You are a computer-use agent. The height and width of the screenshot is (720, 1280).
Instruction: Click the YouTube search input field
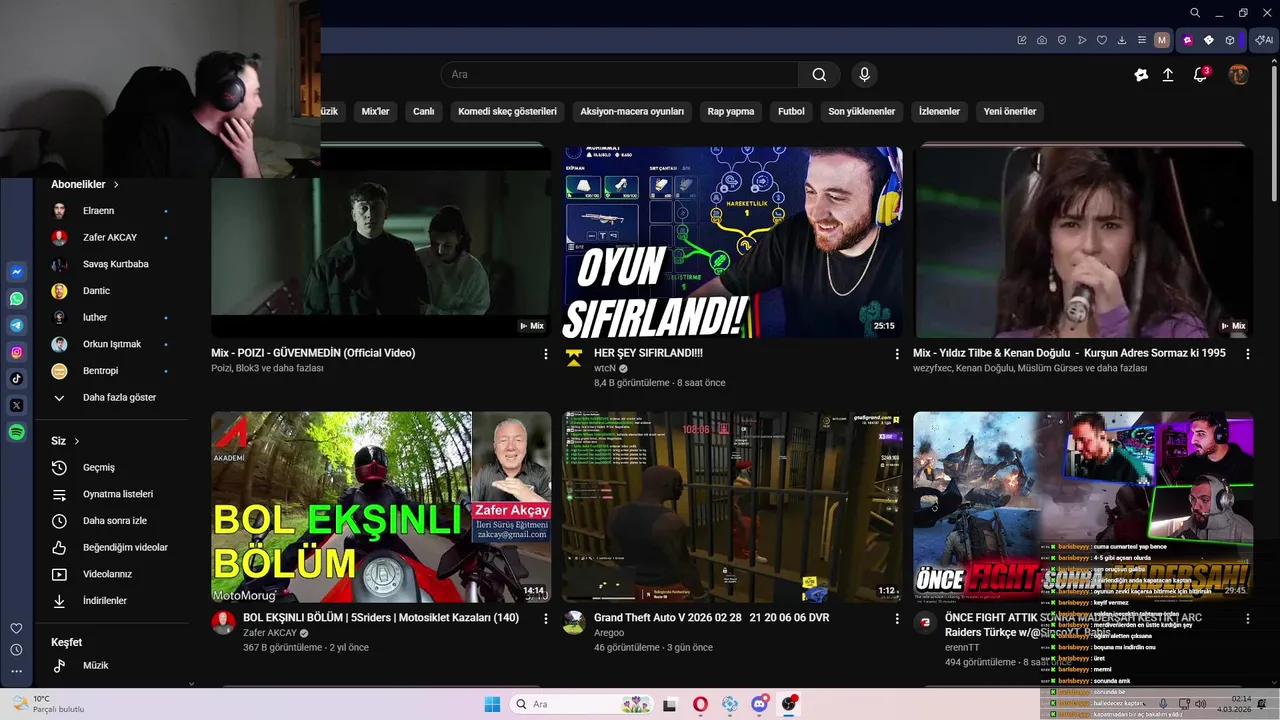point(619,74)
